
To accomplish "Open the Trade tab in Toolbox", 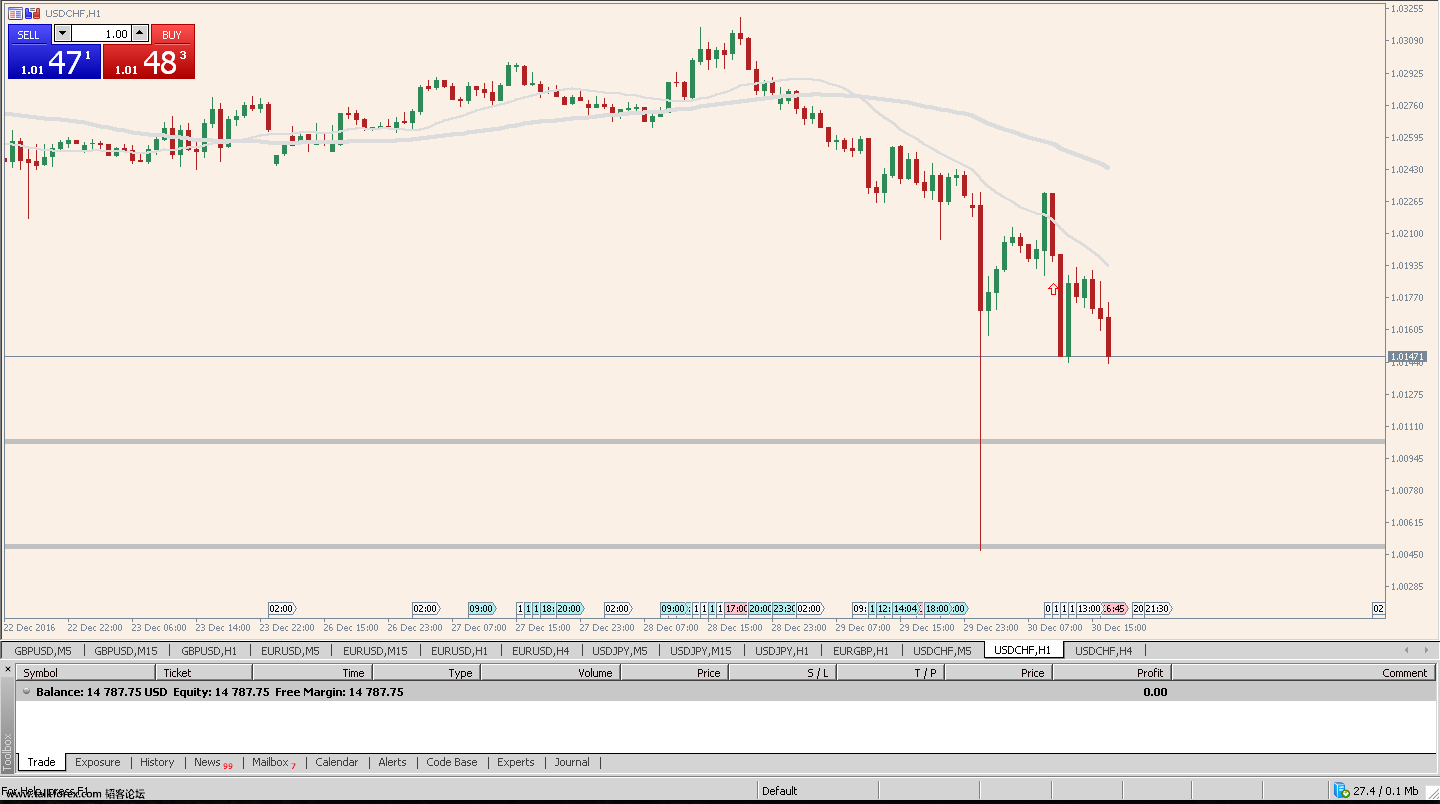I will tap(41, 762).
